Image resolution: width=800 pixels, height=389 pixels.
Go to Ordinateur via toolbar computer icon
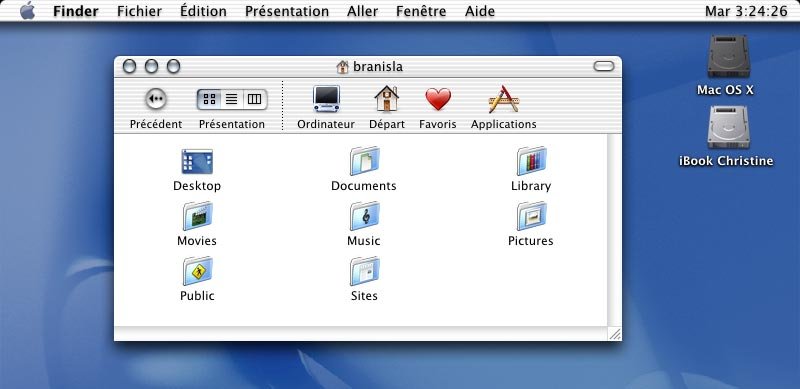coord(326,99)
